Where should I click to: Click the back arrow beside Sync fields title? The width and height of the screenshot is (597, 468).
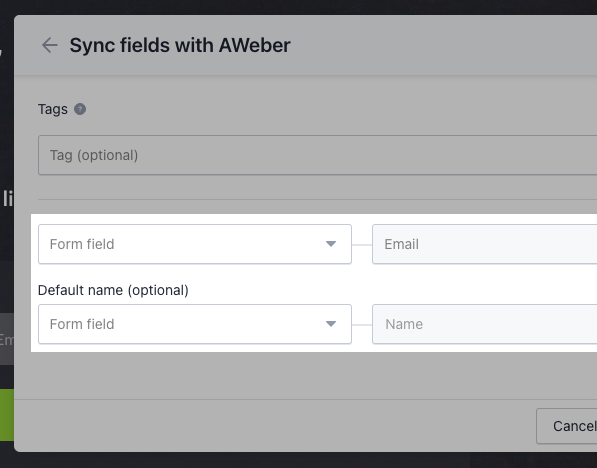click(49, 45)
